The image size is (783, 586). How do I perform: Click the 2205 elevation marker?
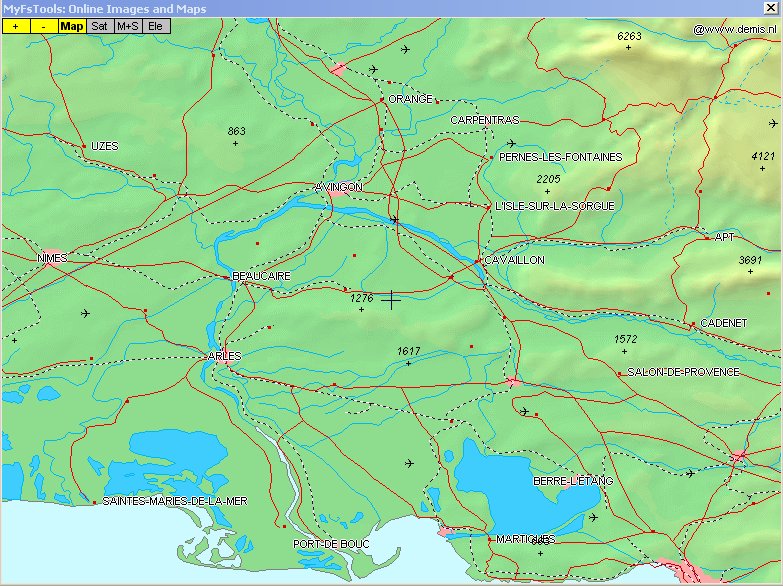(548, 190)
